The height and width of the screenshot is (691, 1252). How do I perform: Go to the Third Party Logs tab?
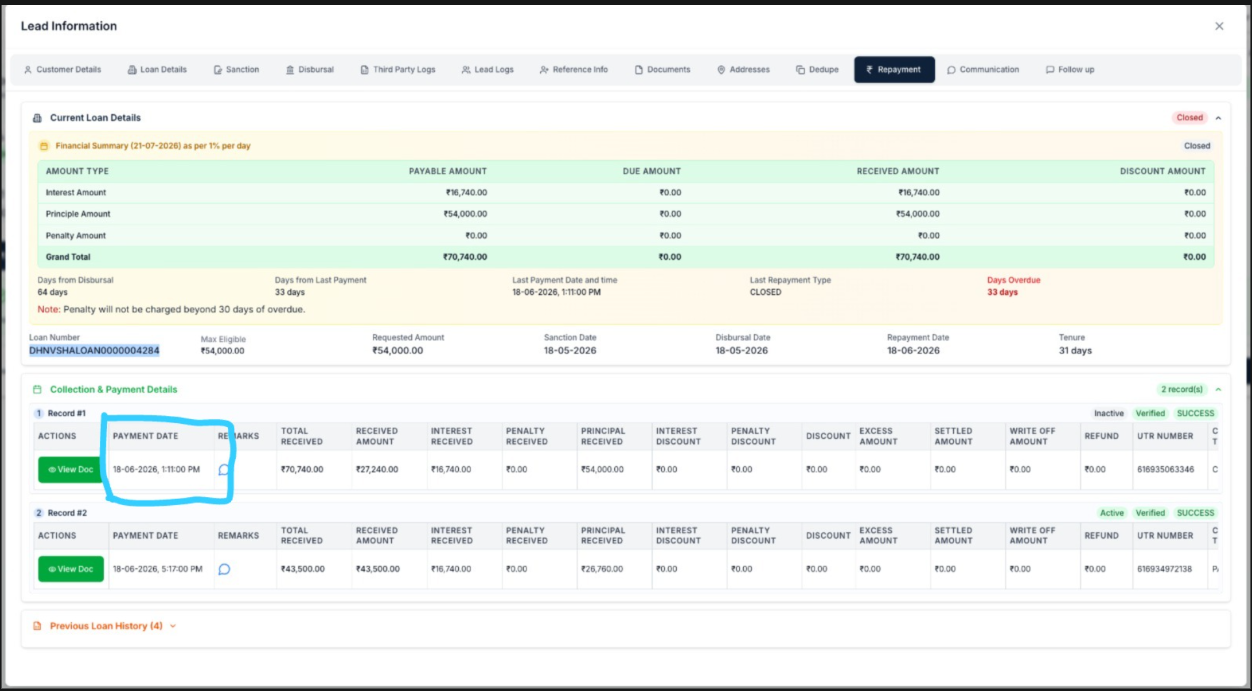click(398, 70)
